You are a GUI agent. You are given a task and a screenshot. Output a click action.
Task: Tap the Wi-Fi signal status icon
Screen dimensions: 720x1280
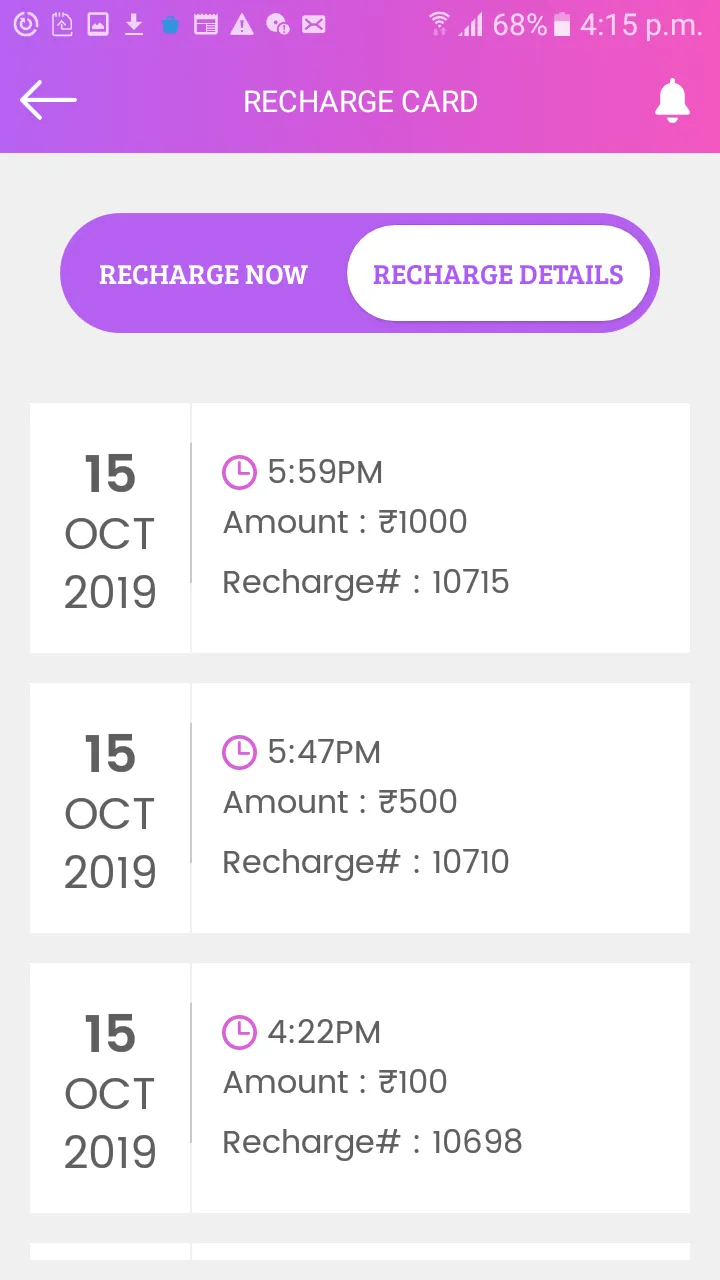tap(439, 25)
